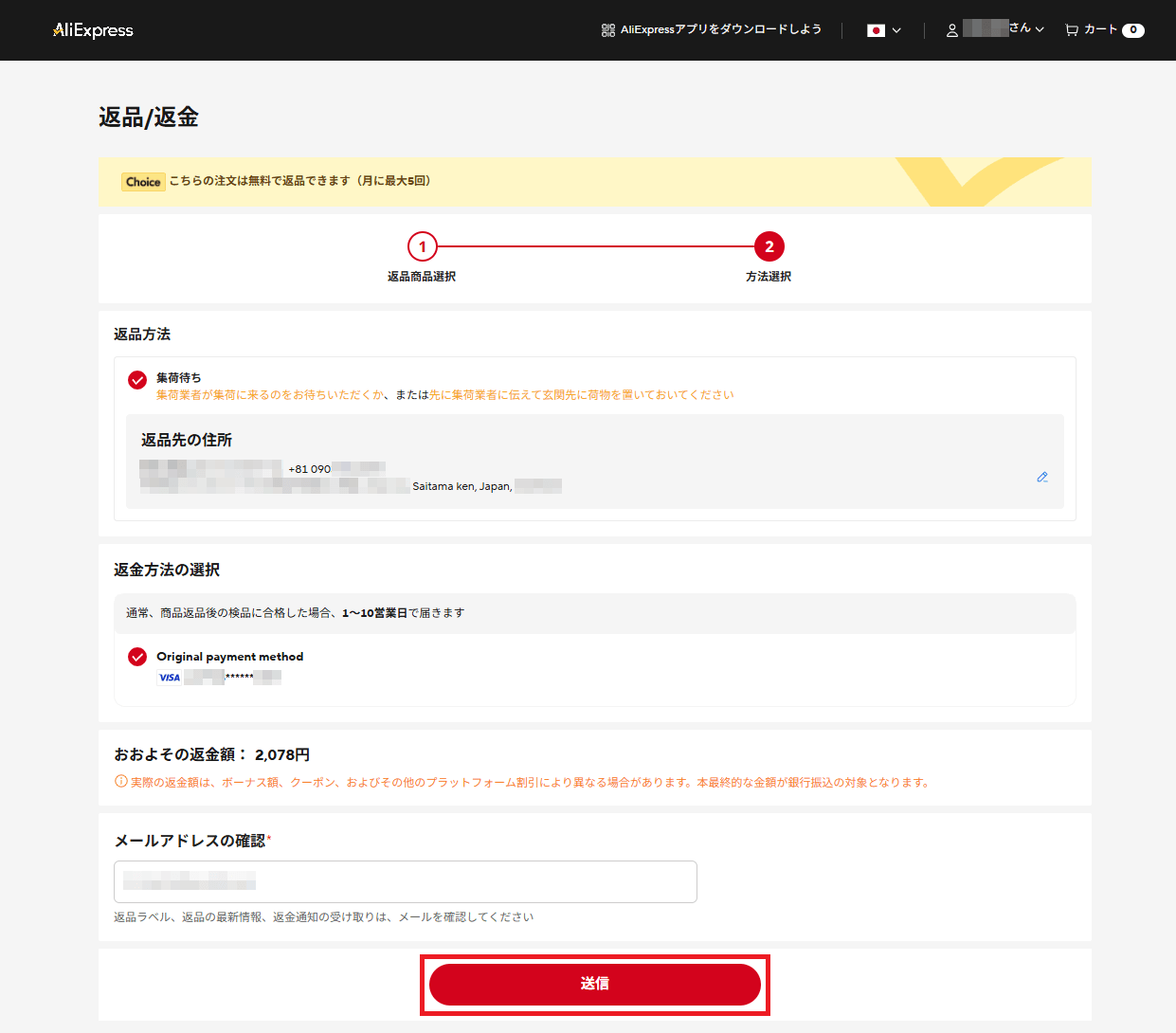
Task: Expand the account menu chevron
Action: click(1040, 30)
